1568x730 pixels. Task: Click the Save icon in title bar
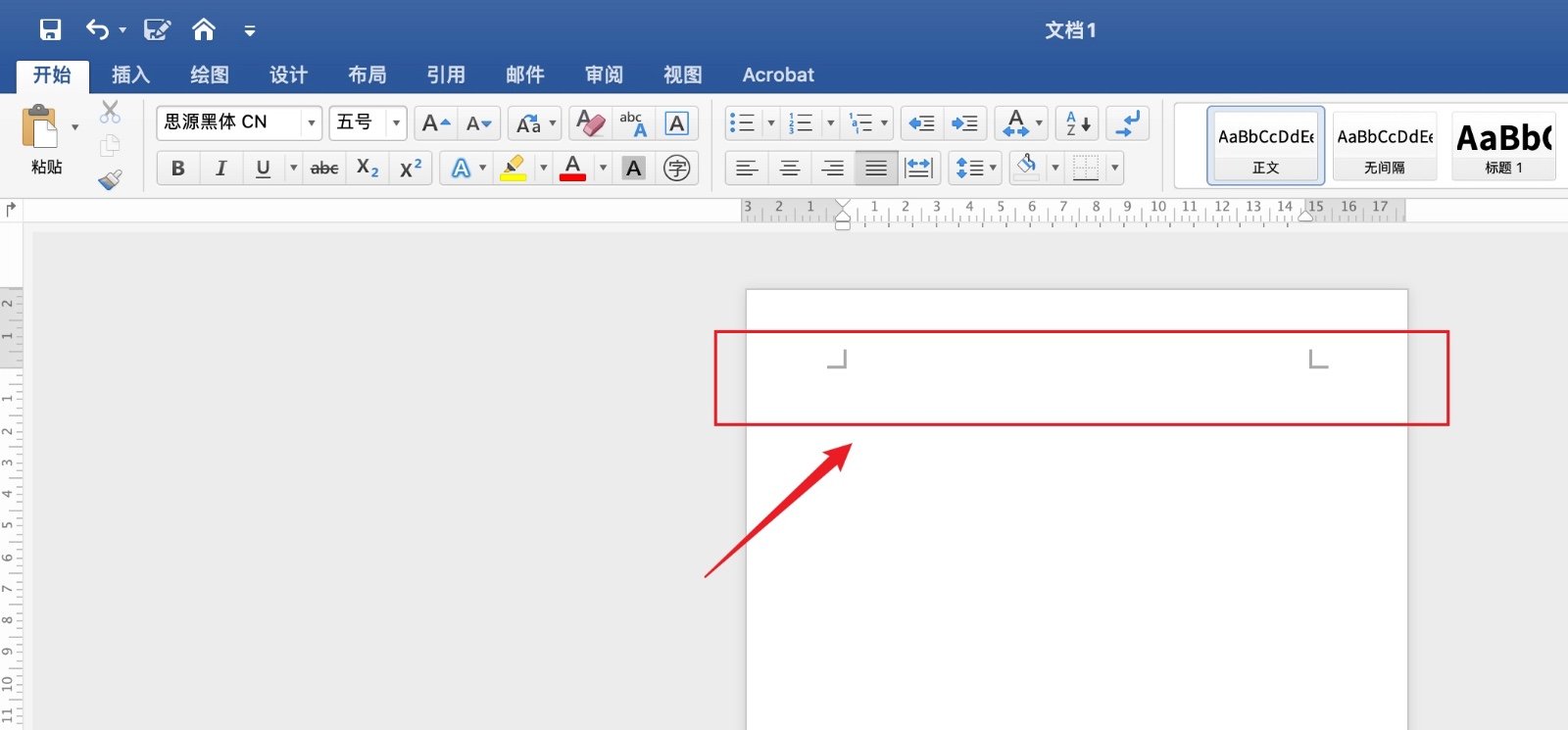(x=50, y=29)
